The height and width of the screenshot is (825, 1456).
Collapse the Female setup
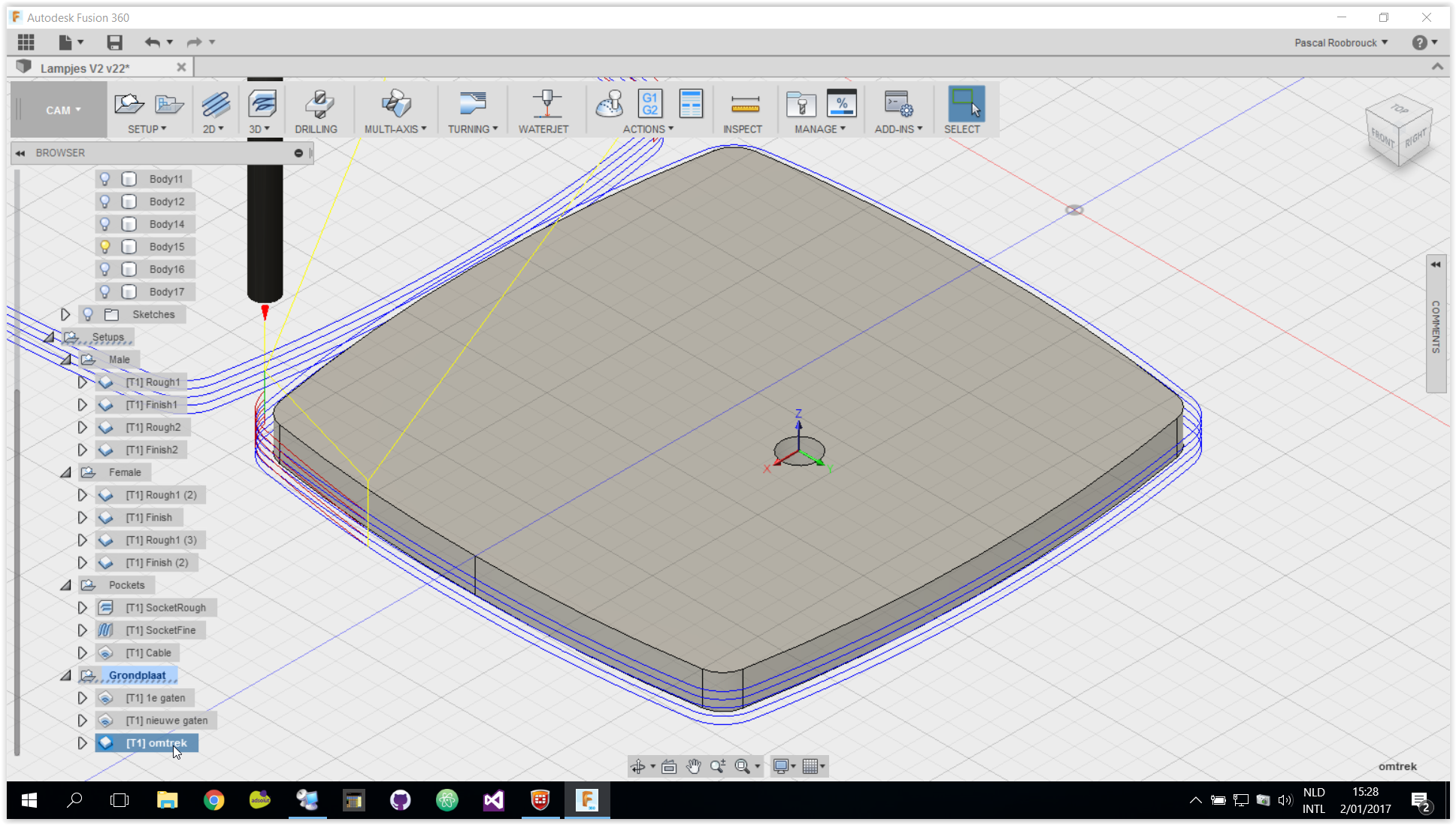(65, 473)
